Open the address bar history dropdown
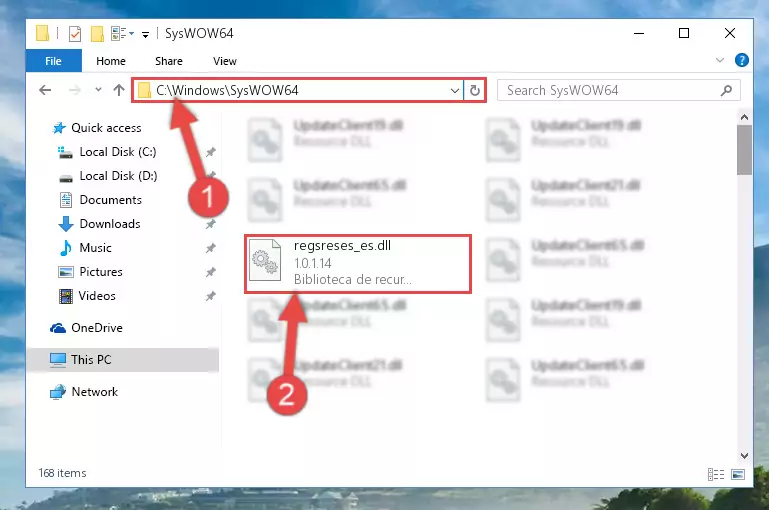The height and width of the screenshot is (510, 769). (x=455, y=91)
